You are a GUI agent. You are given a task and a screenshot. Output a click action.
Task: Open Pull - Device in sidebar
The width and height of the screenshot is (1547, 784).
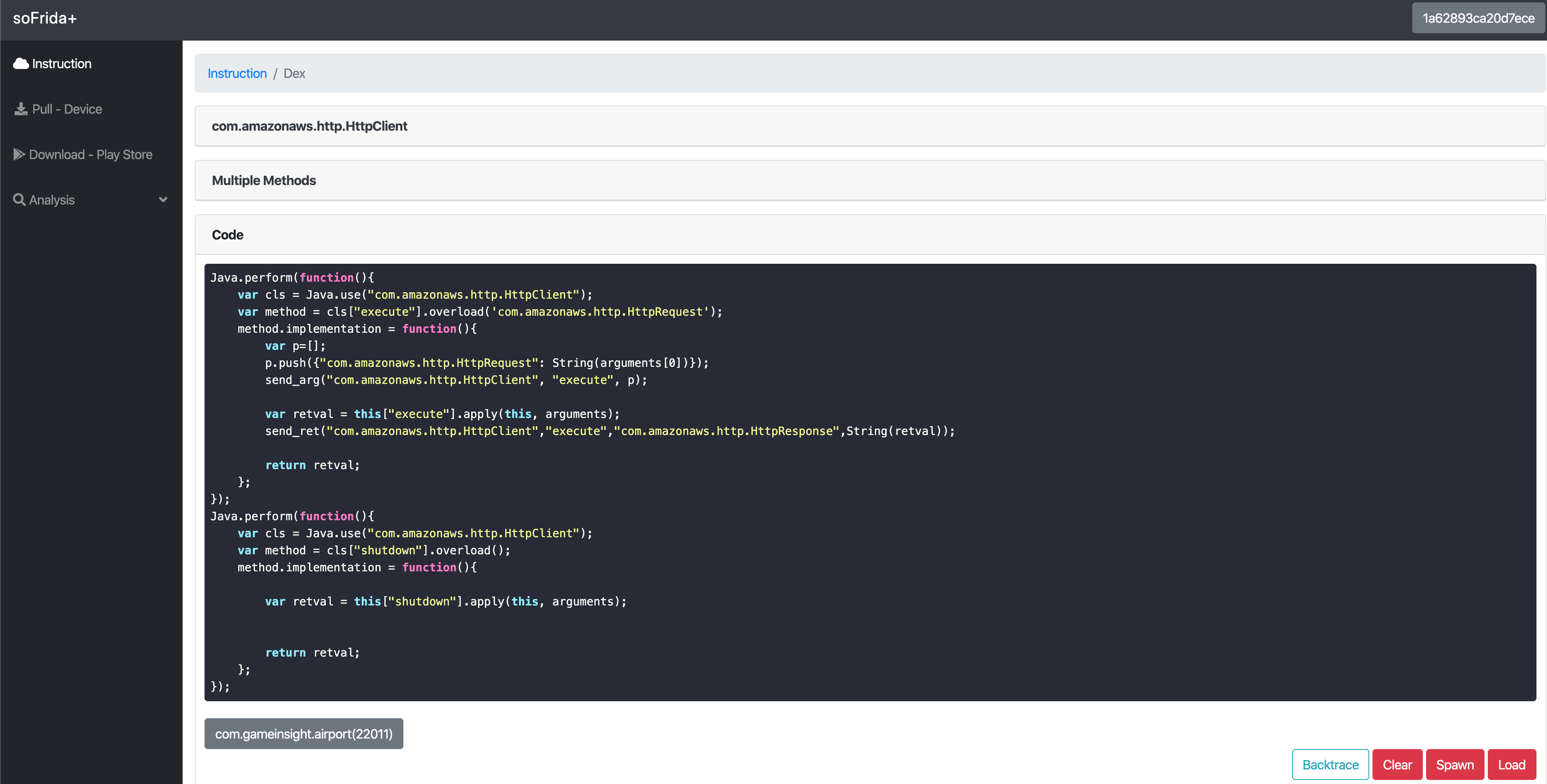click(67, 109)
